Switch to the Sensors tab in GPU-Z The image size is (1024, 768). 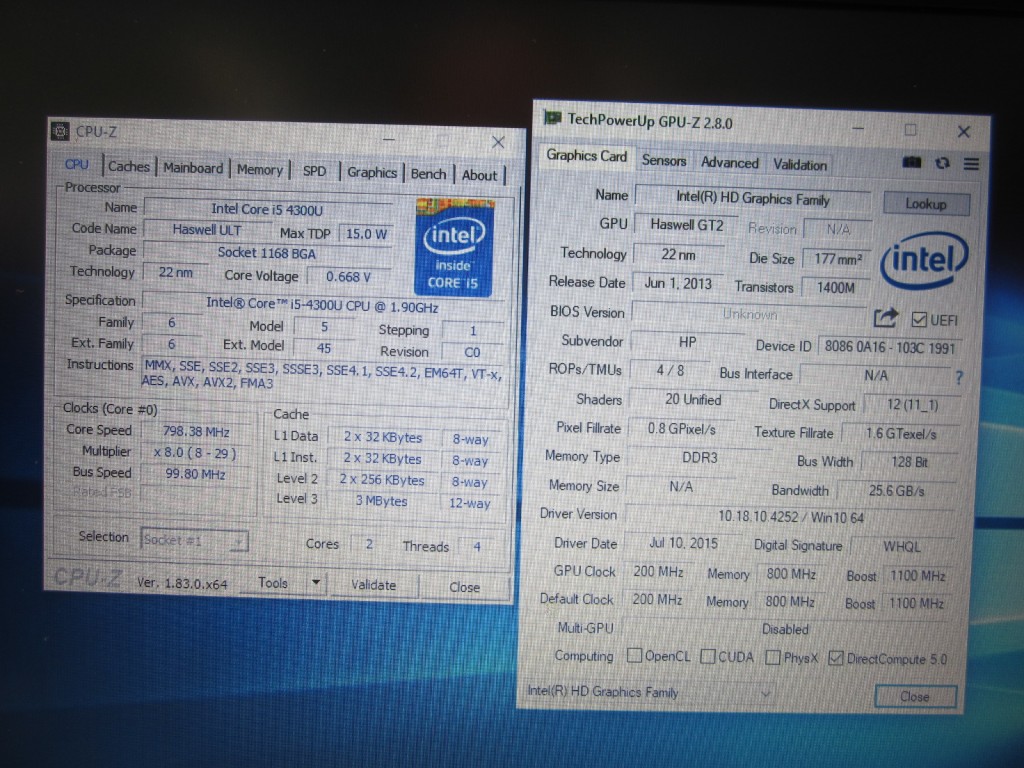click(x=664, y=161)
